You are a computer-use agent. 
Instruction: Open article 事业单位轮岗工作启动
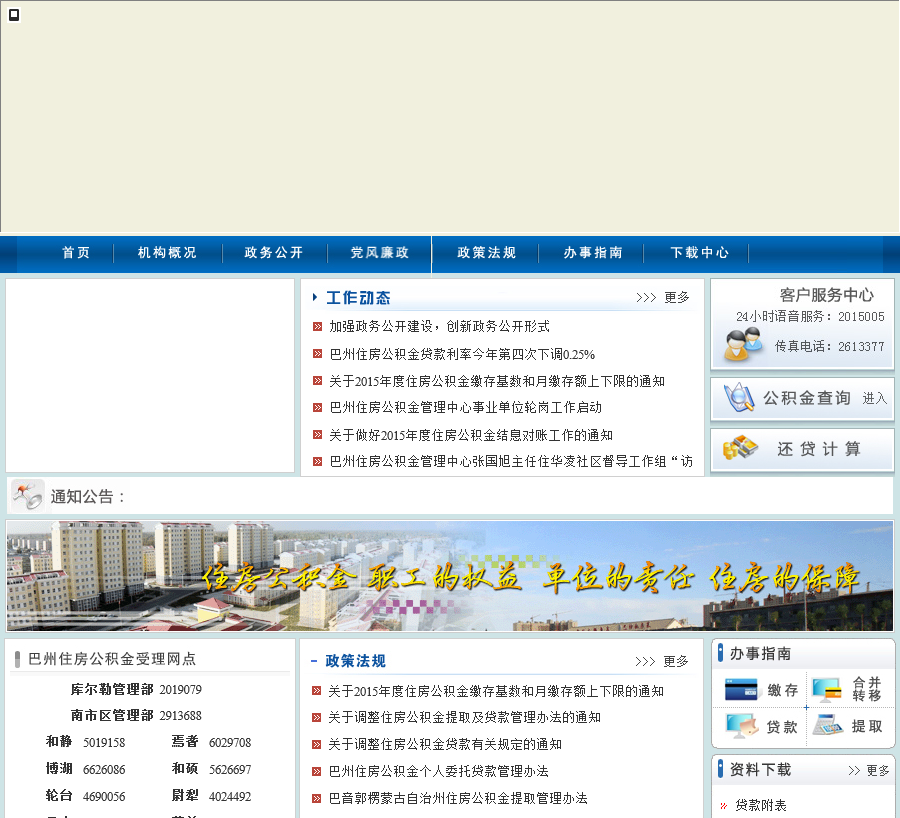click(x=465, y=408)
